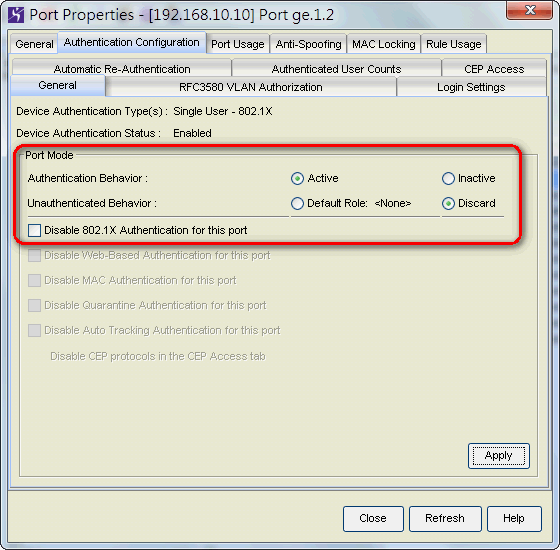Screen dimensions: 560x550
Task: Open the Anti-Spoofing tab
Action: 308,44
